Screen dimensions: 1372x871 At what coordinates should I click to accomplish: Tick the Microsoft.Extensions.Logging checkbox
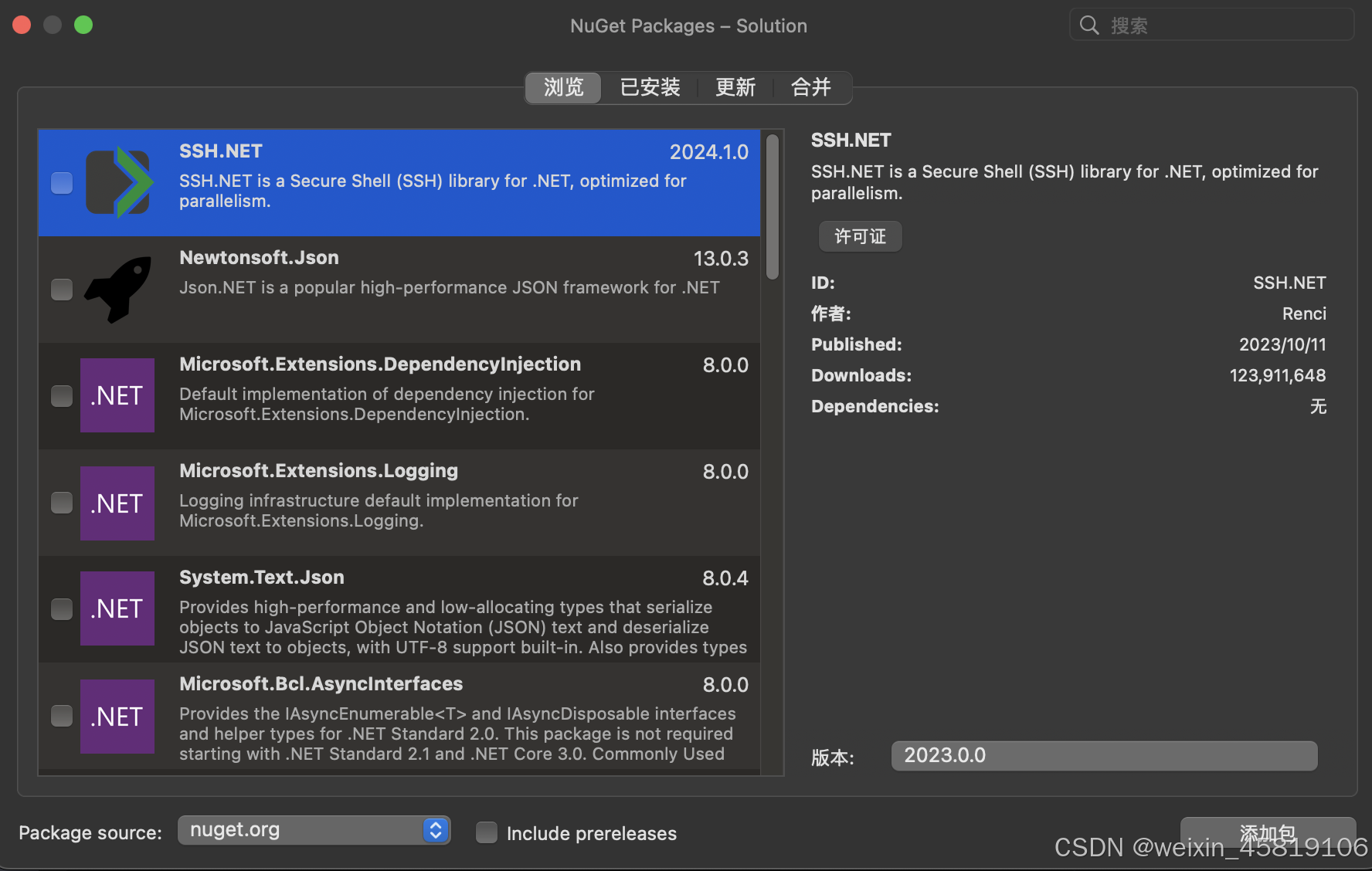(62, 503)
